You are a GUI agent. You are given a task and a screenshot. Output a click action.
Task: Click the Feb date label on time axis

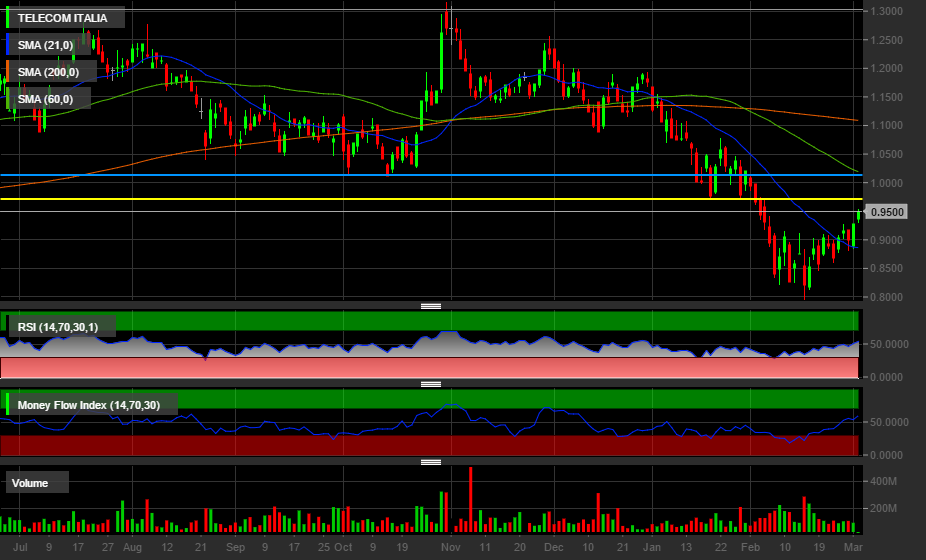750,547
